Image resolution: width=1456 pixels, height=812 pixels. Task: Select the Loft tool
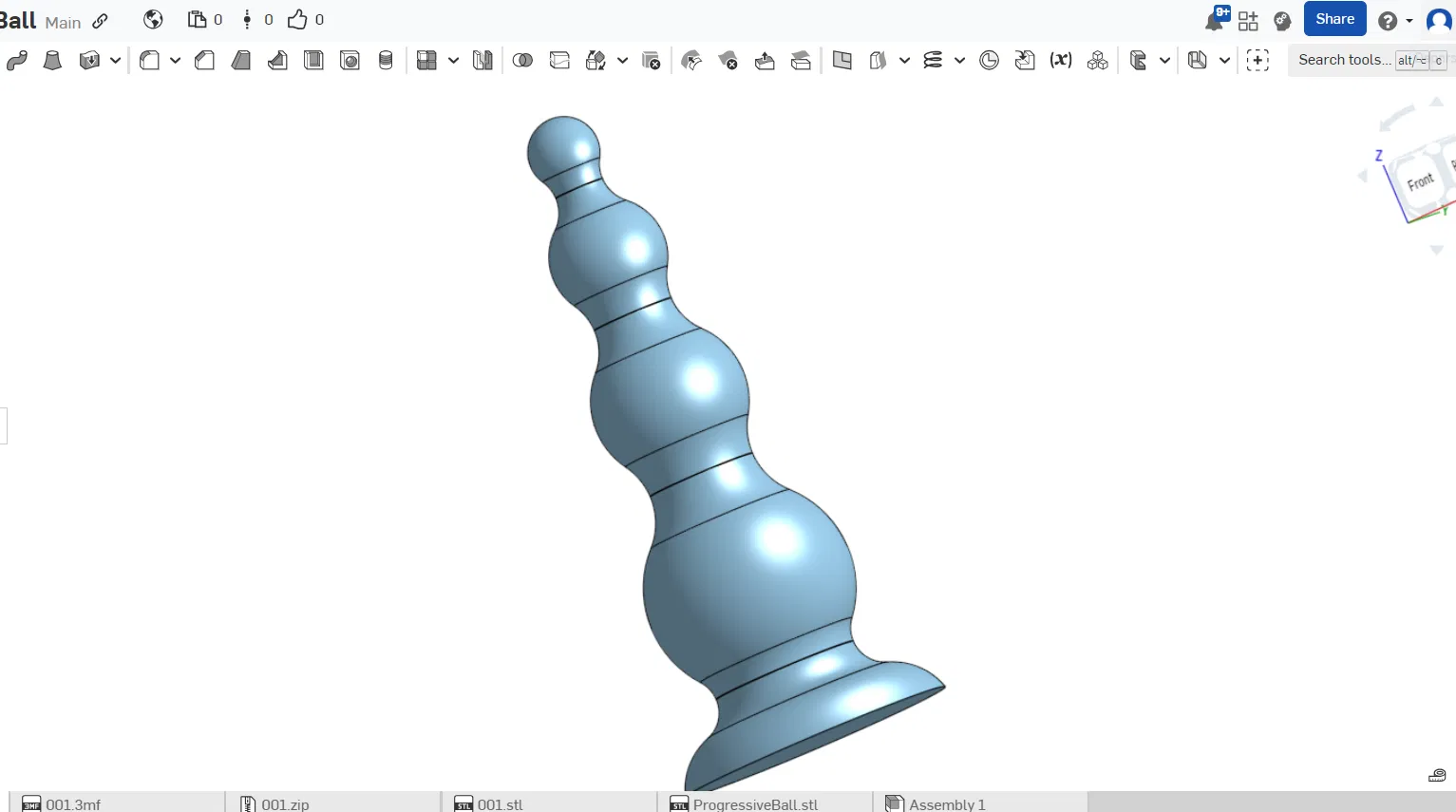click(x=53, y=61)
